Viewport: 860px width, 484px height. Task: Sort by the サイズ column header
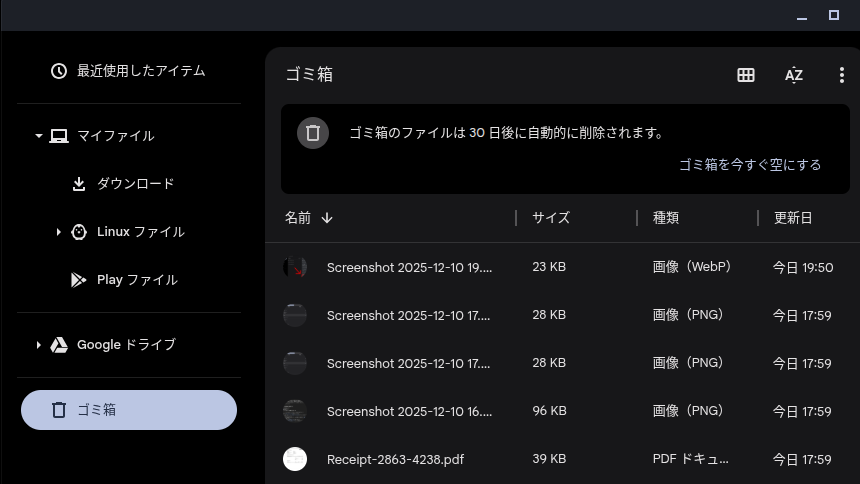[x=551, y=218]
